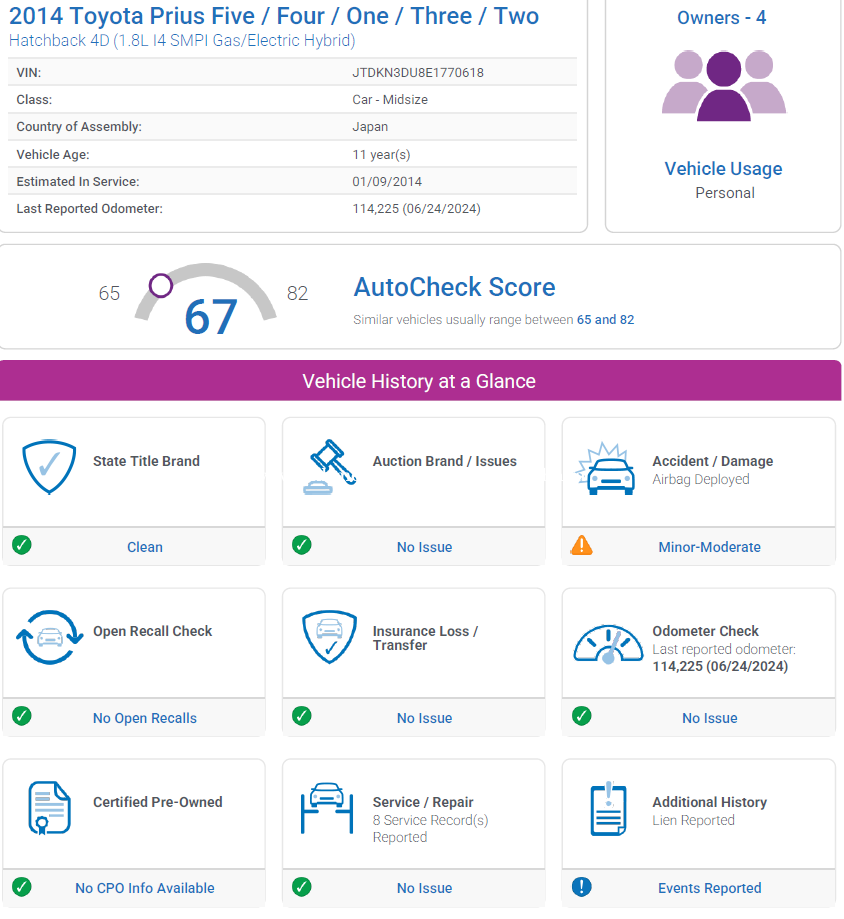The image size is (844, 919).
Task: Click the 65 low end gauge number
Action: (109, 293)
